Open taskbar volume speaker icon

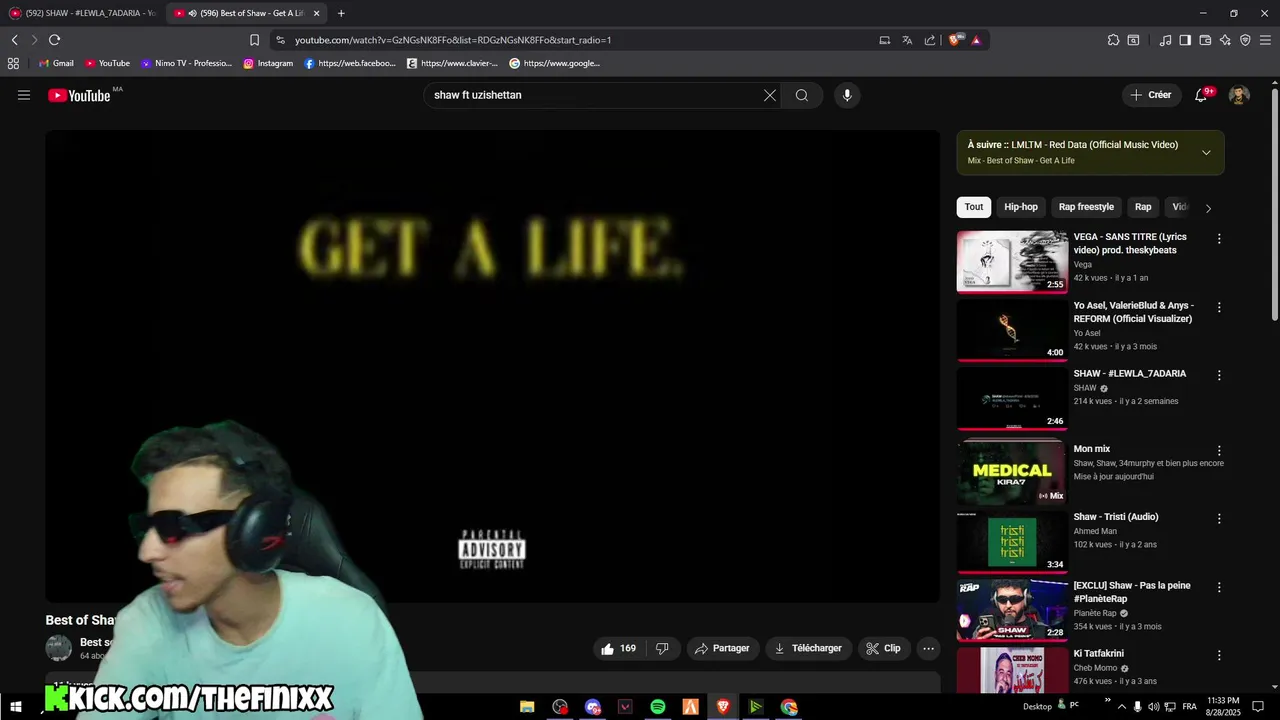click(1153, 707)
